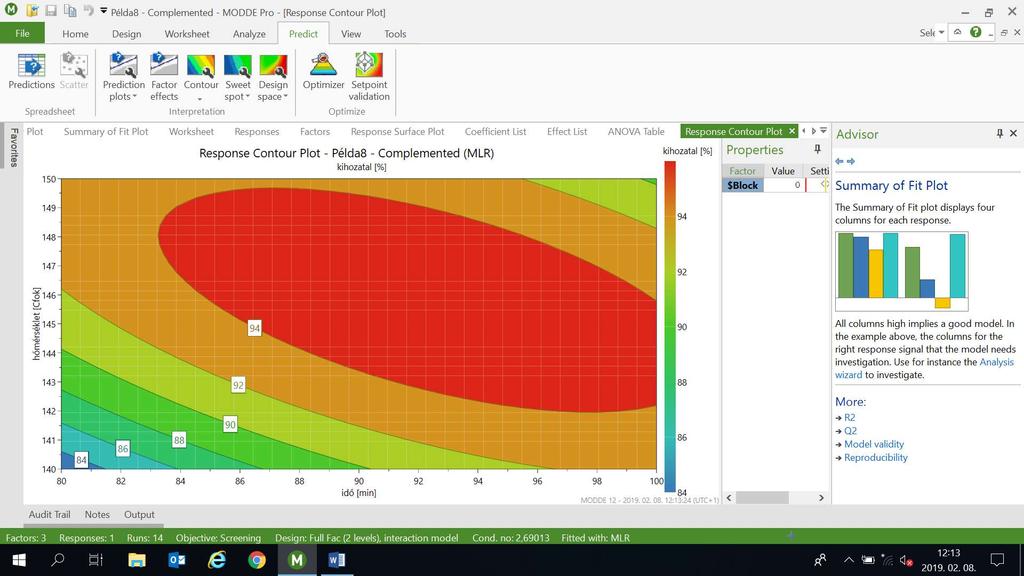Pin the Advisor pane

[999, 133]
